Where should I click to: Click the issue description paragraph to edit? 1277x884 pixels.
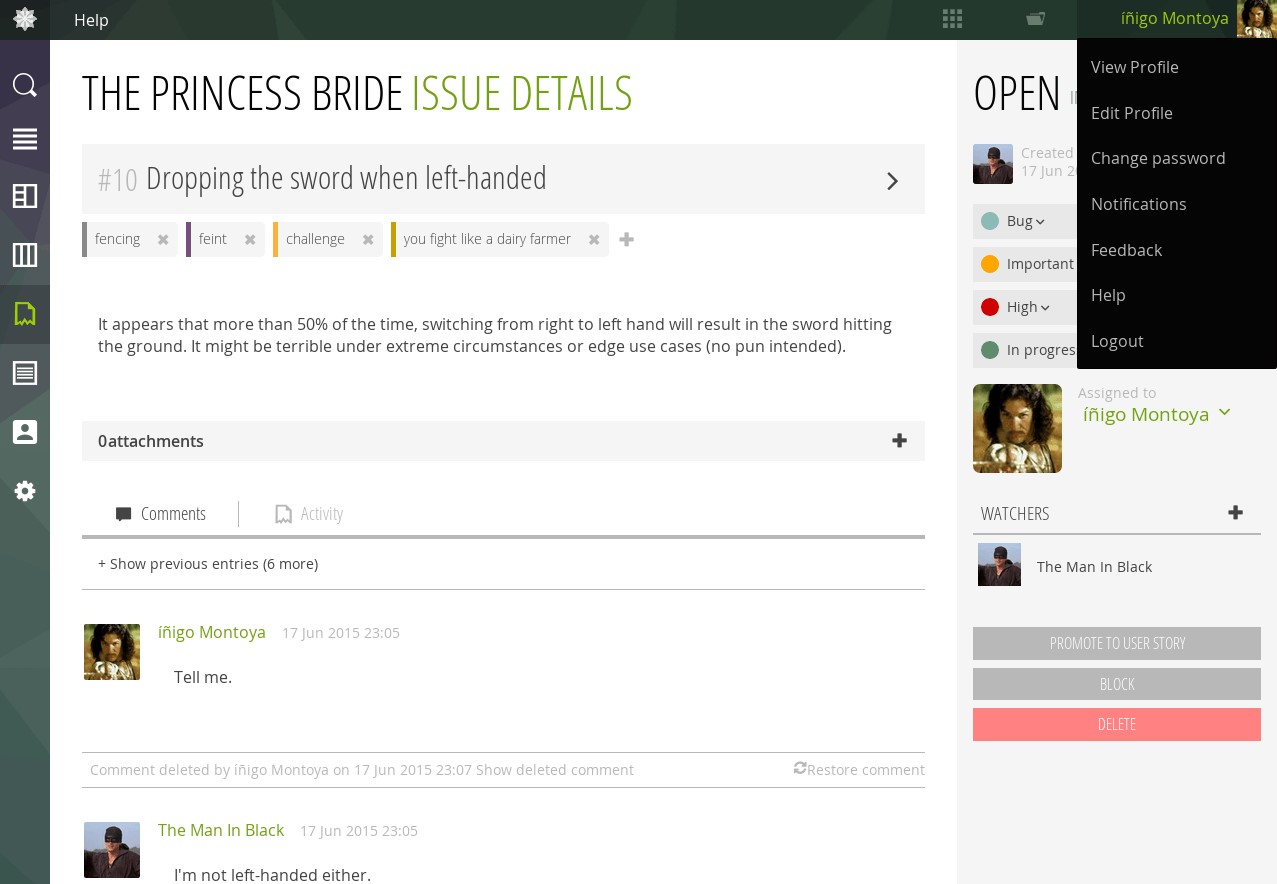(x=495, y=335)
